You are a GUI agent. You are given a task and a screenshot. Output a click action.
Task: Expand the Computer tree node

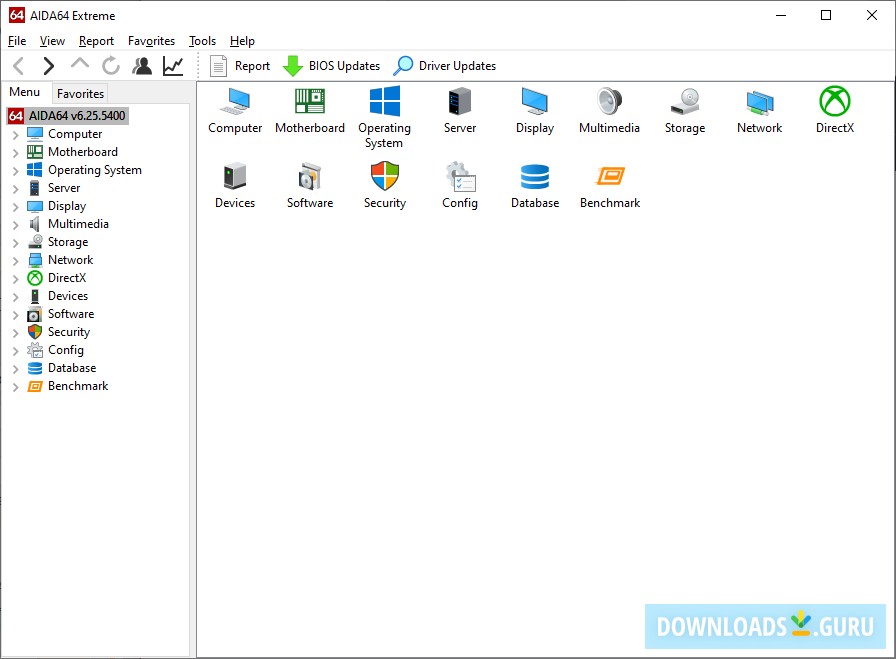(x=15, y=135)
